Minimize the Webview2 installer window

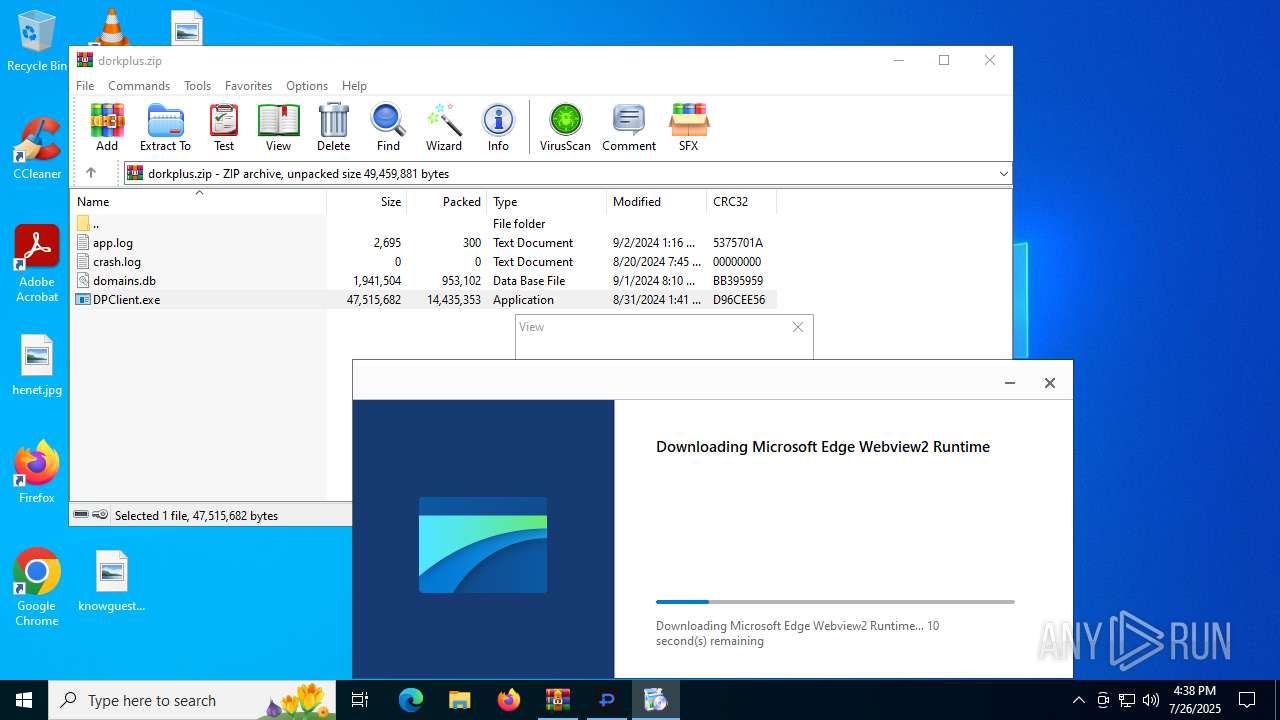(1010, 383)
